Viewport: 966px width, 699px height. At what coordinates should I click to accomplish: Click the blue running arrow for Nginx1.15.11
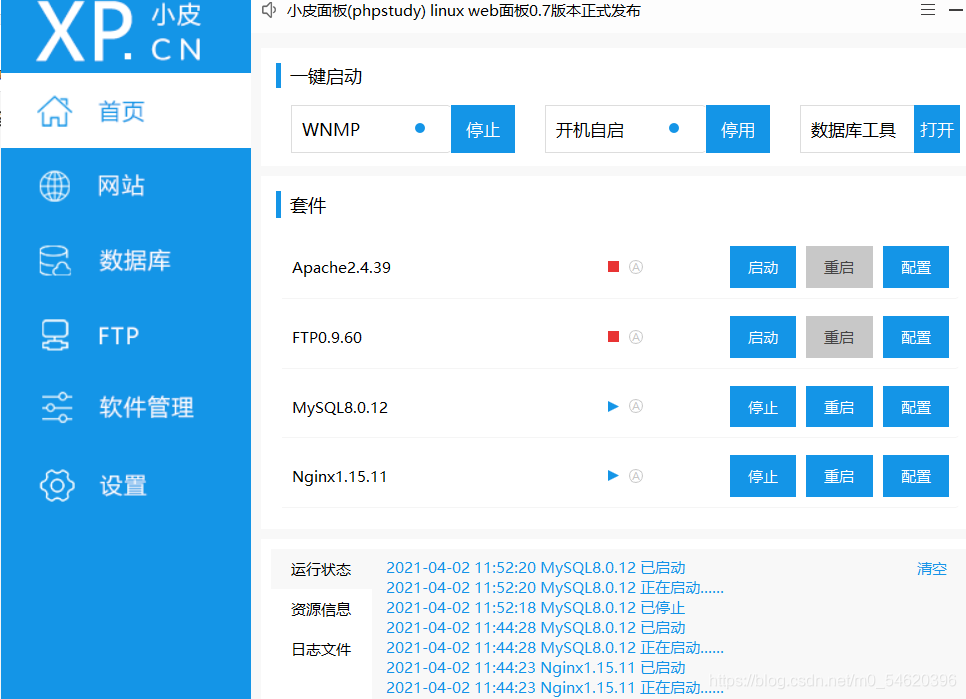(613, 475)
